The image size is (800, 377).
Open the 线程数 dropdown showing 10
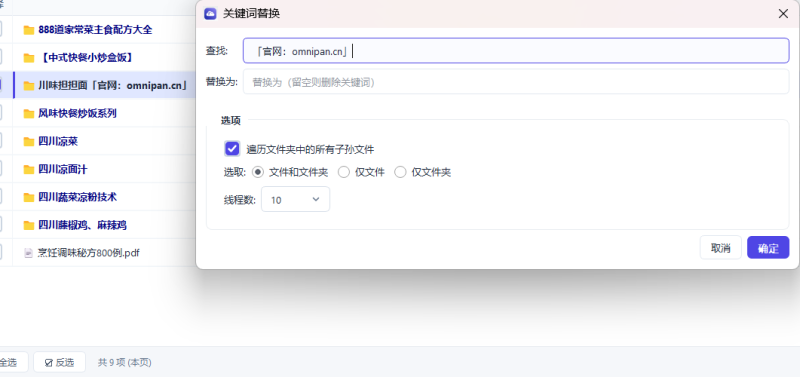coord(295,199)
